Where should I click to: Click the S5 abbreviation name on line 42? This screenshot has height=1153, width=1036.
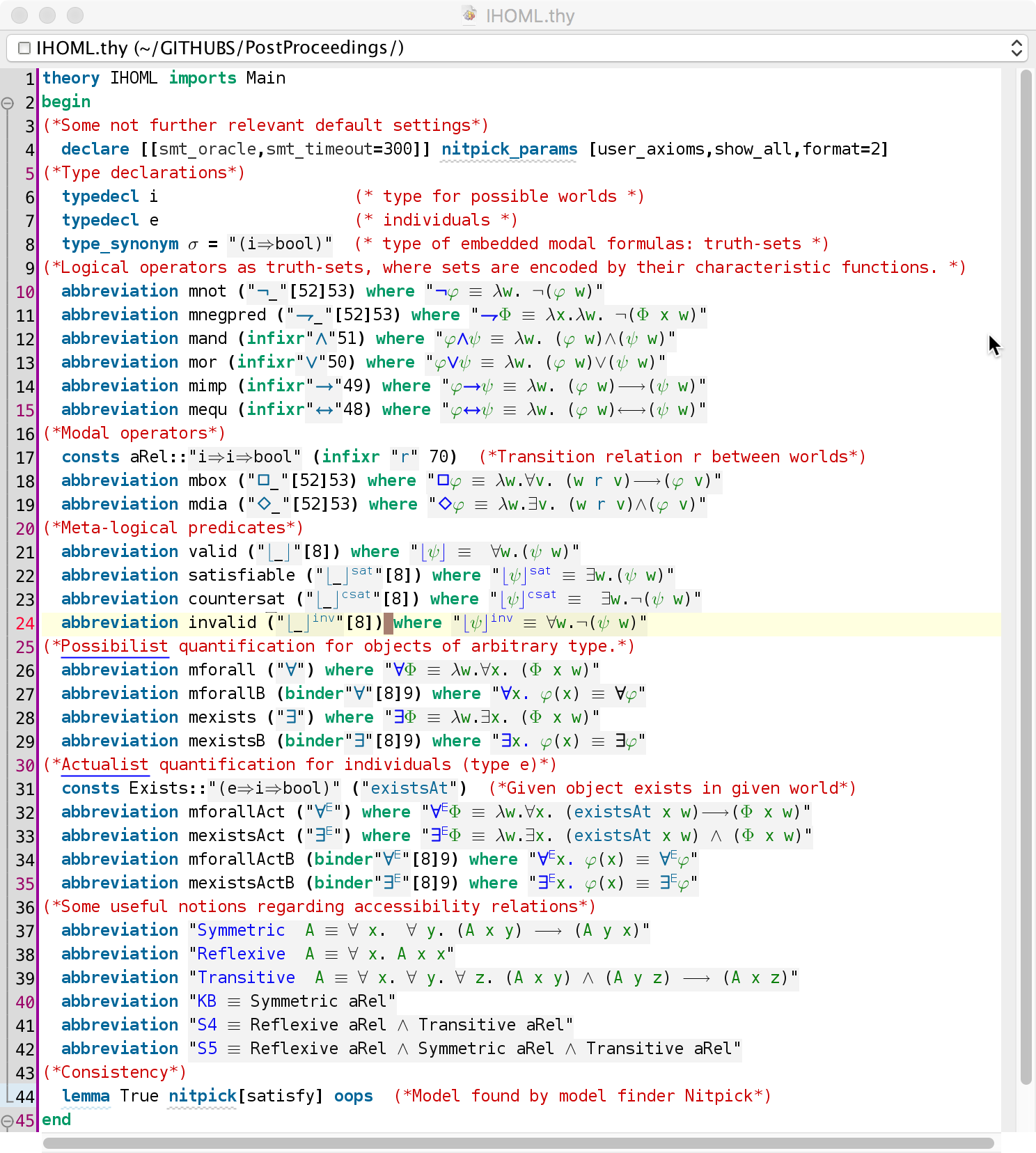[x=207, y=1049]
